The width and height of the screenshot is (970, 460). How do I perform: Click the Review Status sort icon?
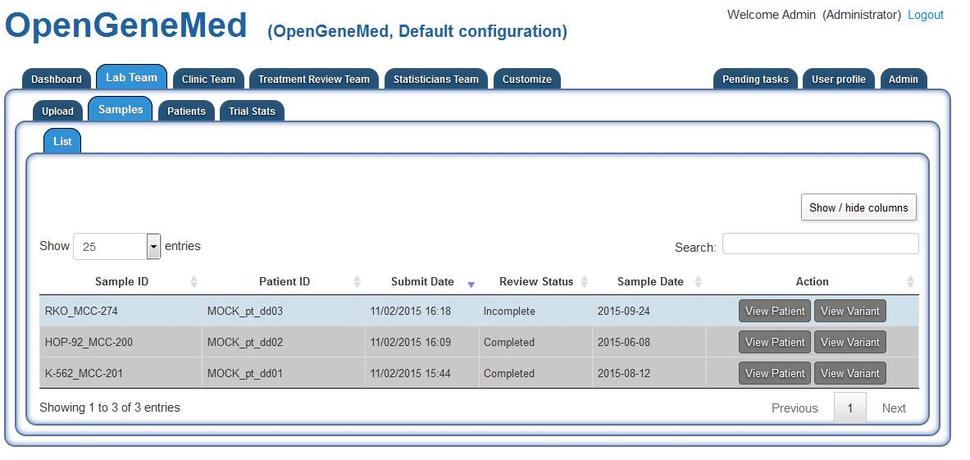(584, 282)
